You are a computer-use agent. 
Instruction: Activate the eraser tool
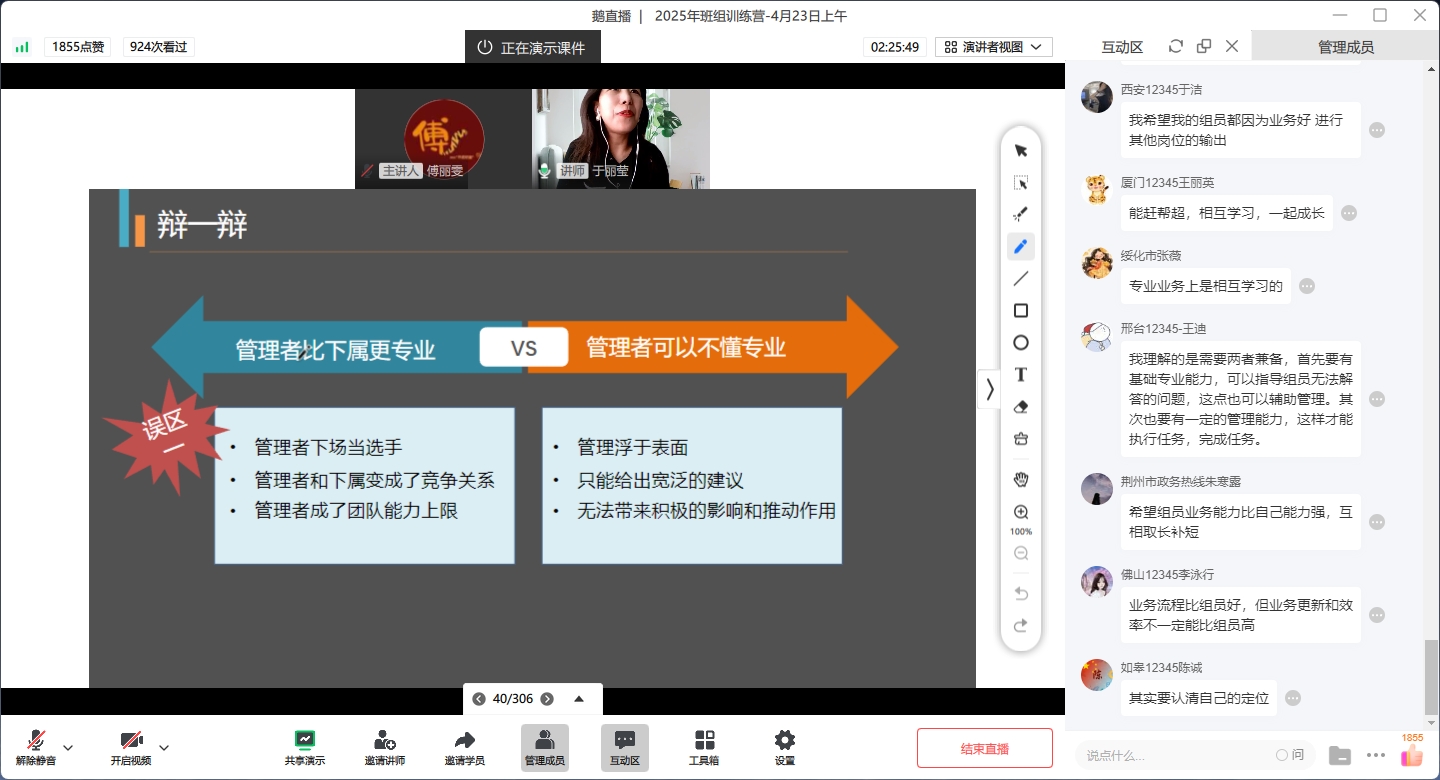point(1021,407)
